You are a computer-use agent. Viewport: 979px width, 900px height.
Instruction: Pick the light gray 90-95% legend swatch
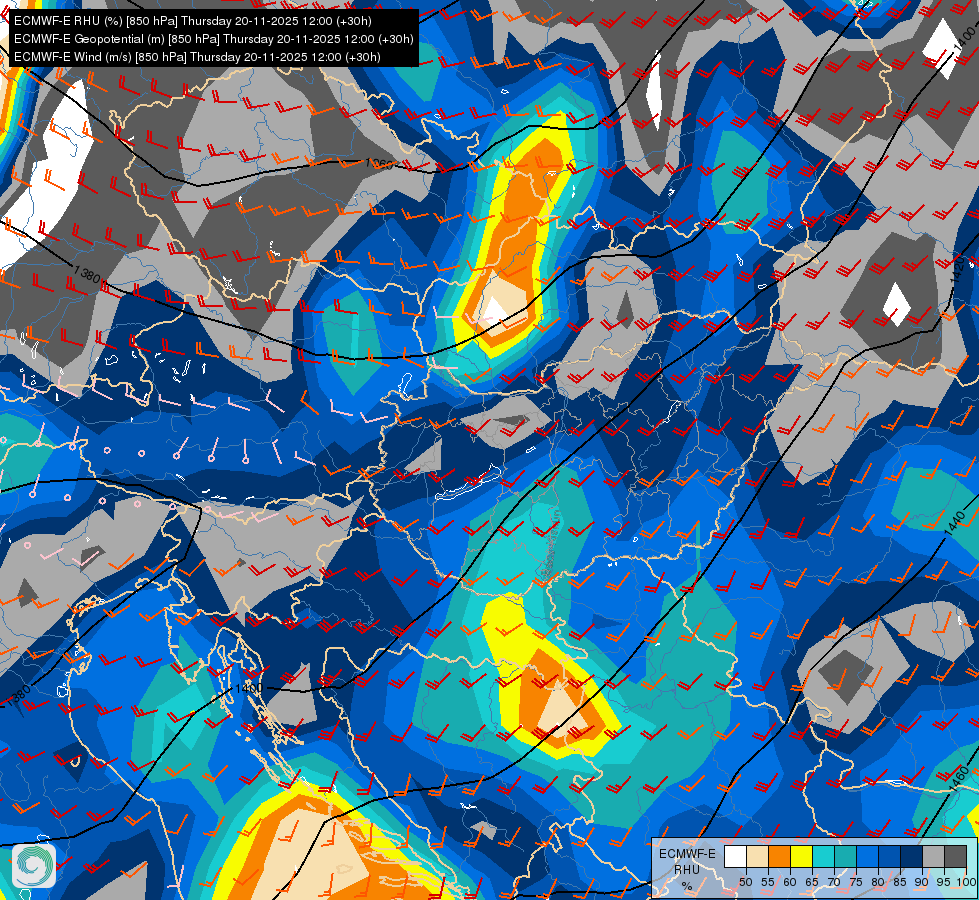point(933,856)
